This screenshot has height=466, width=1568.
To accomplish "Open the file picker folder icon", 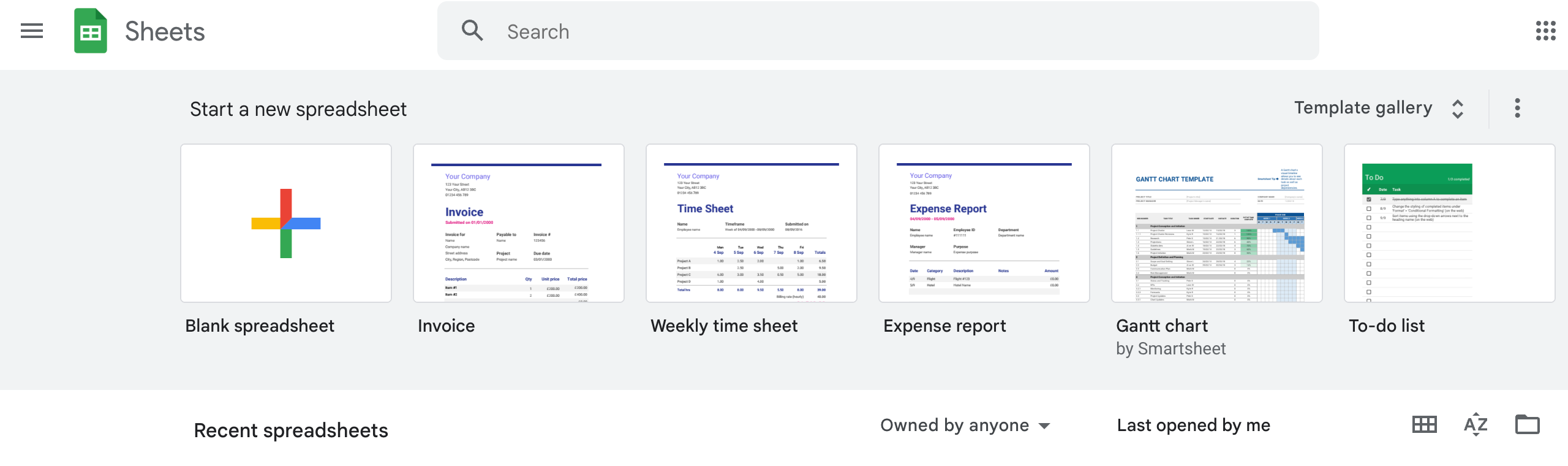I will tap(1527, 424).
